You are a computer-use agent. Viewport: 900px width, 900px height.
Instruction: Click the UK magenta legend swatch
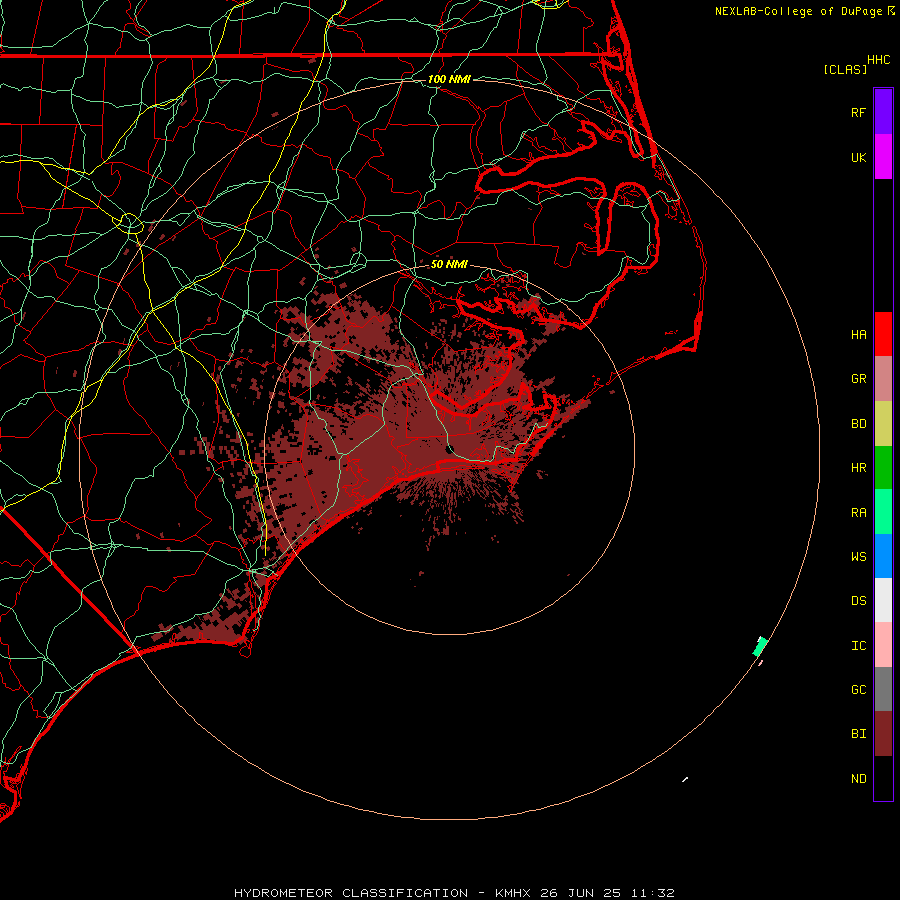point(883,157)
